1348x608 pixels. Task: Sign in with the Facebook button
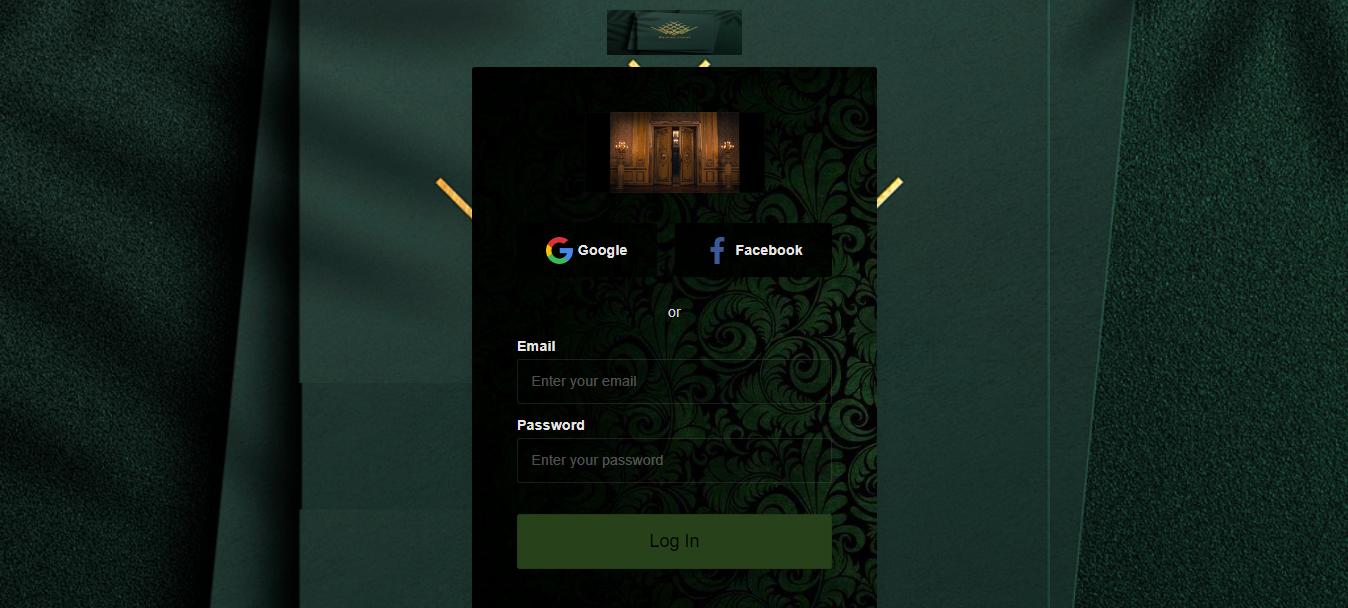(753, 250)
